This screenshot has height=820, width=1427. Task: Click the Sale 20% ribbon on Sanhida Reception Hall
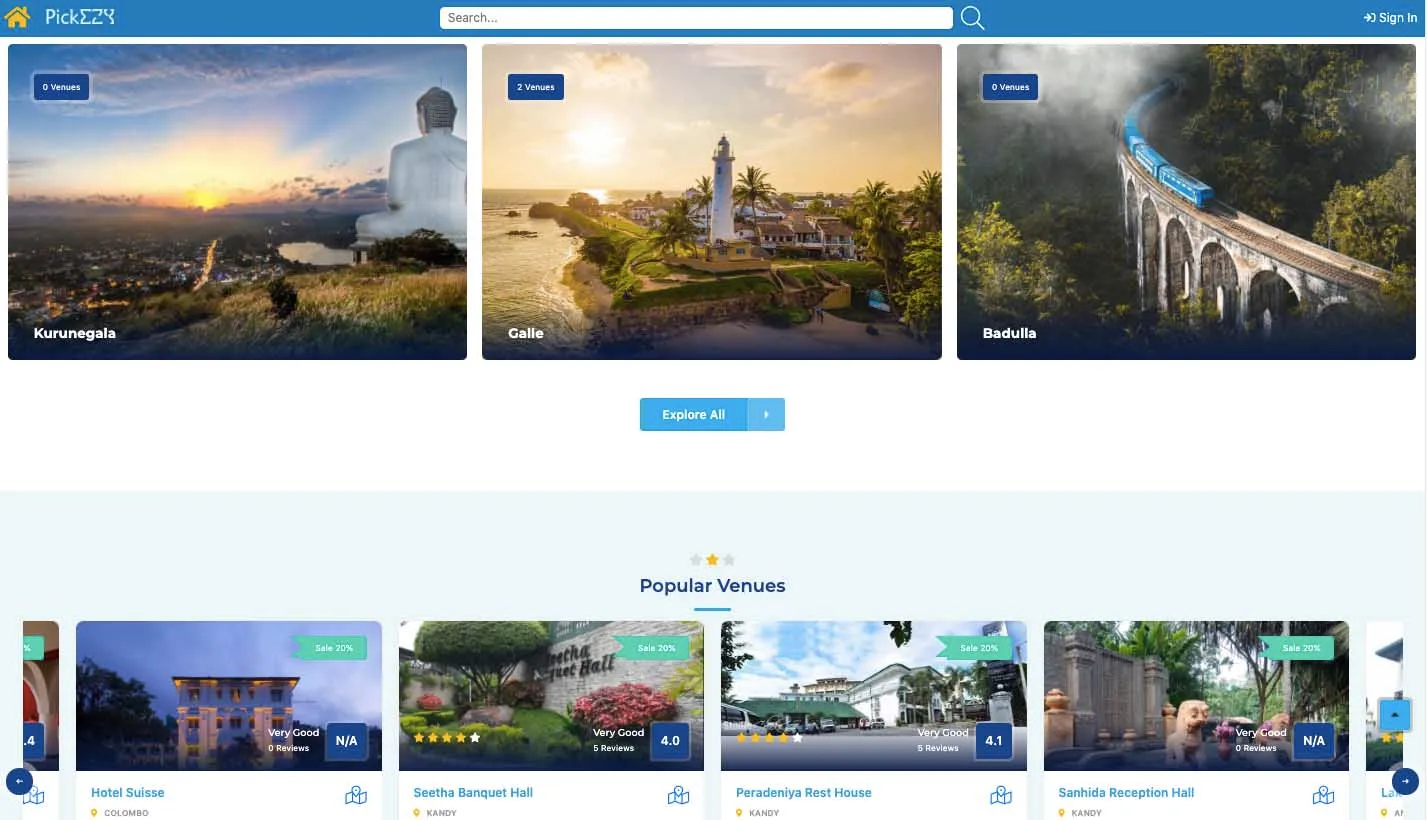1299,648
